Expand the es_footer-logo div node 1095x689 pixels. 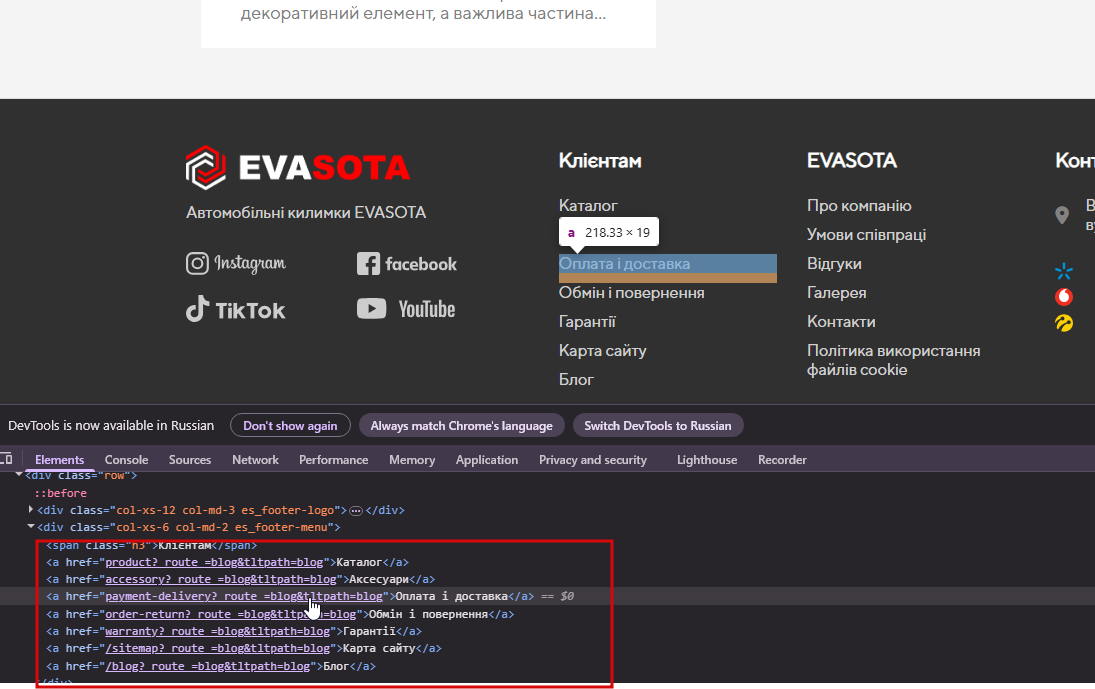coord(31,510)
